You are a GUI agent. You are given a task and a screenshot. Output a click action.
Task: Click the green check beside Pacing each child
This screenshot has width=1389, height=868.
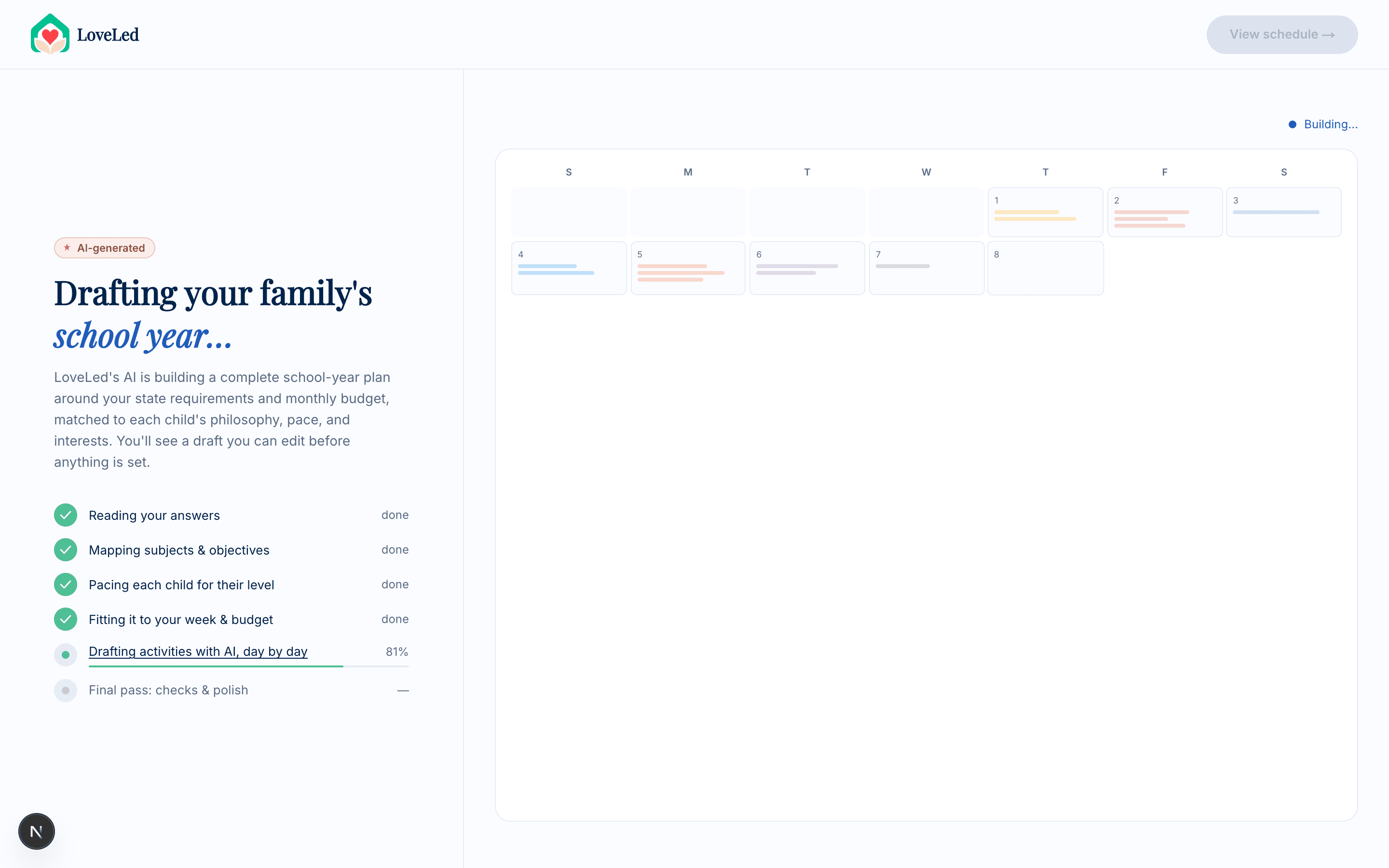click(66, 584)
